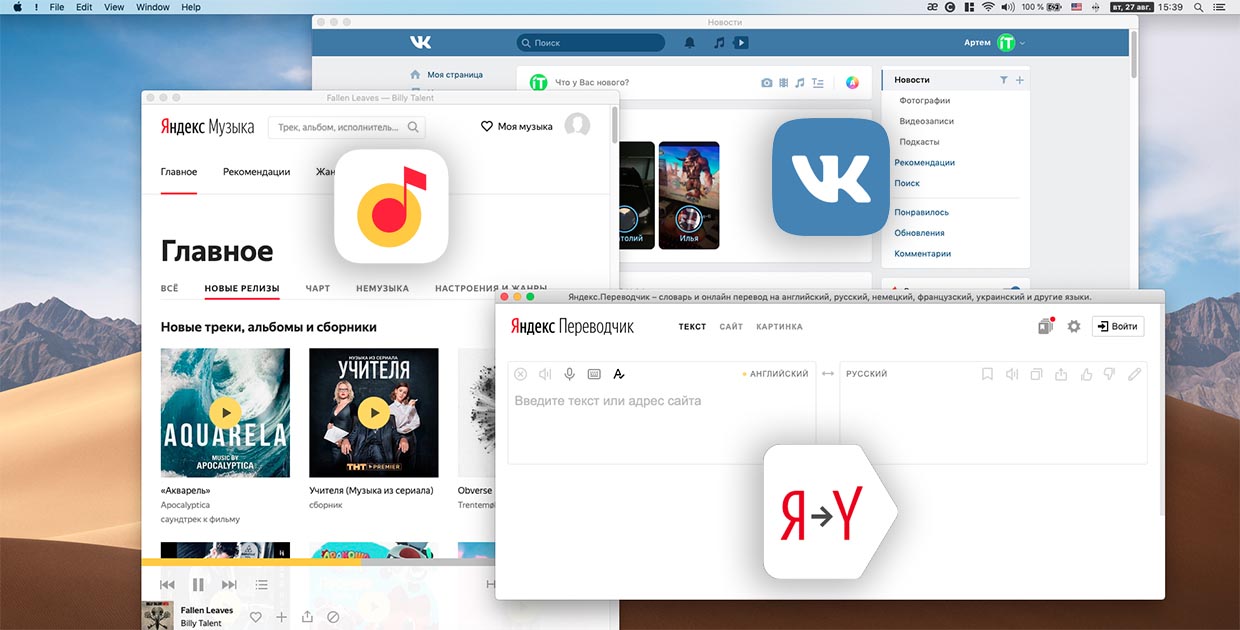
Task: Select the ТЕКСТ mode in Translate
Action: (692, 327)
